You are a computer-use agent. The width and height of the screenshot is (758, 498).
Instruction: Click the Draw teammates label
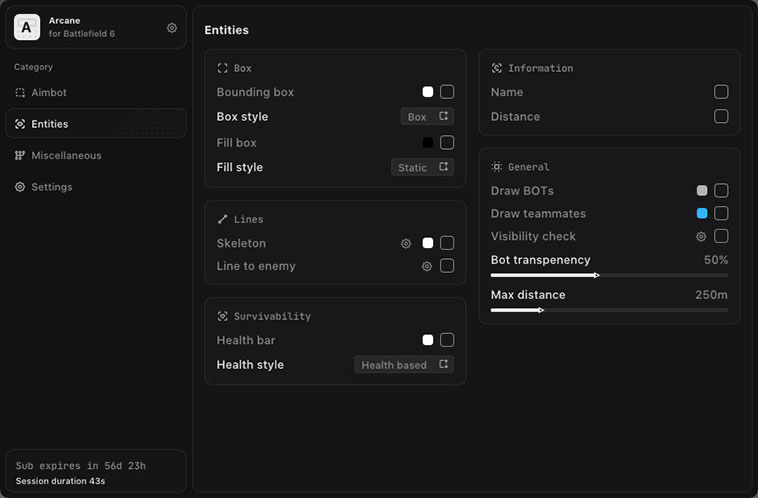click(x=538, y=214)
